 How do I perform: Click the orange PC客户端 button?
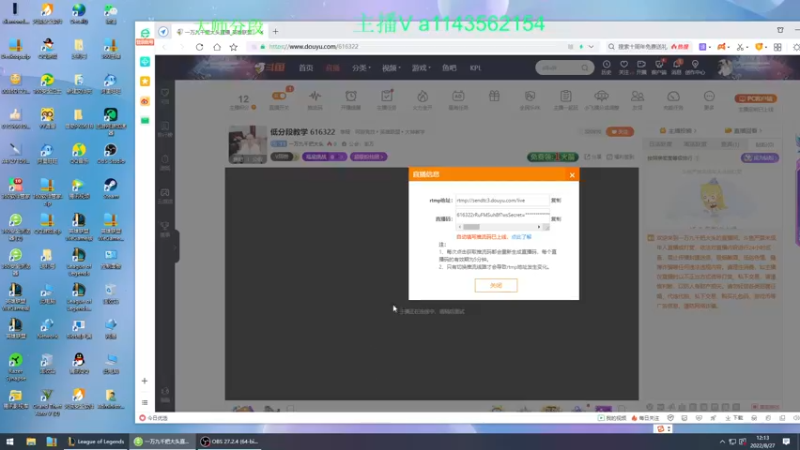coord(756,98)
